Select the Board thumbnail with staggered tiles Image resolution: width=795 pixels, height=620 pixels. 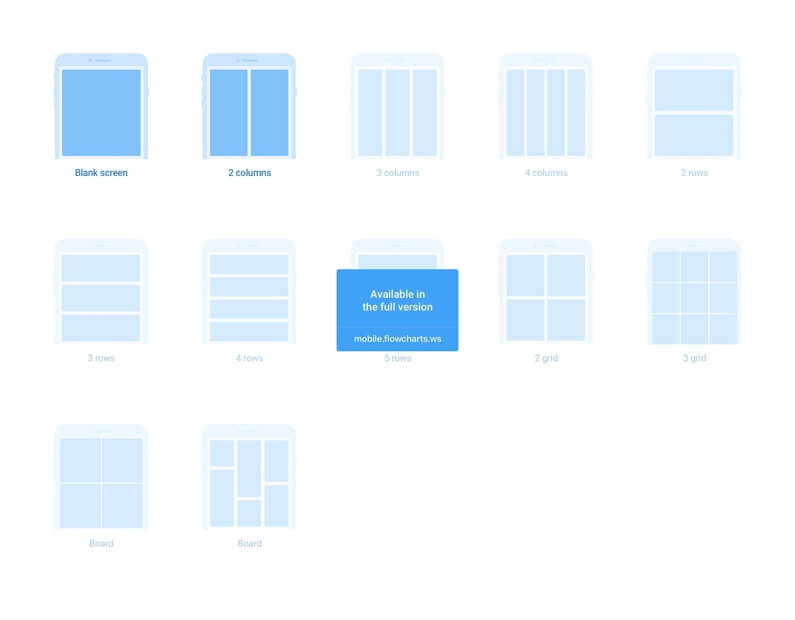point(249,477)
